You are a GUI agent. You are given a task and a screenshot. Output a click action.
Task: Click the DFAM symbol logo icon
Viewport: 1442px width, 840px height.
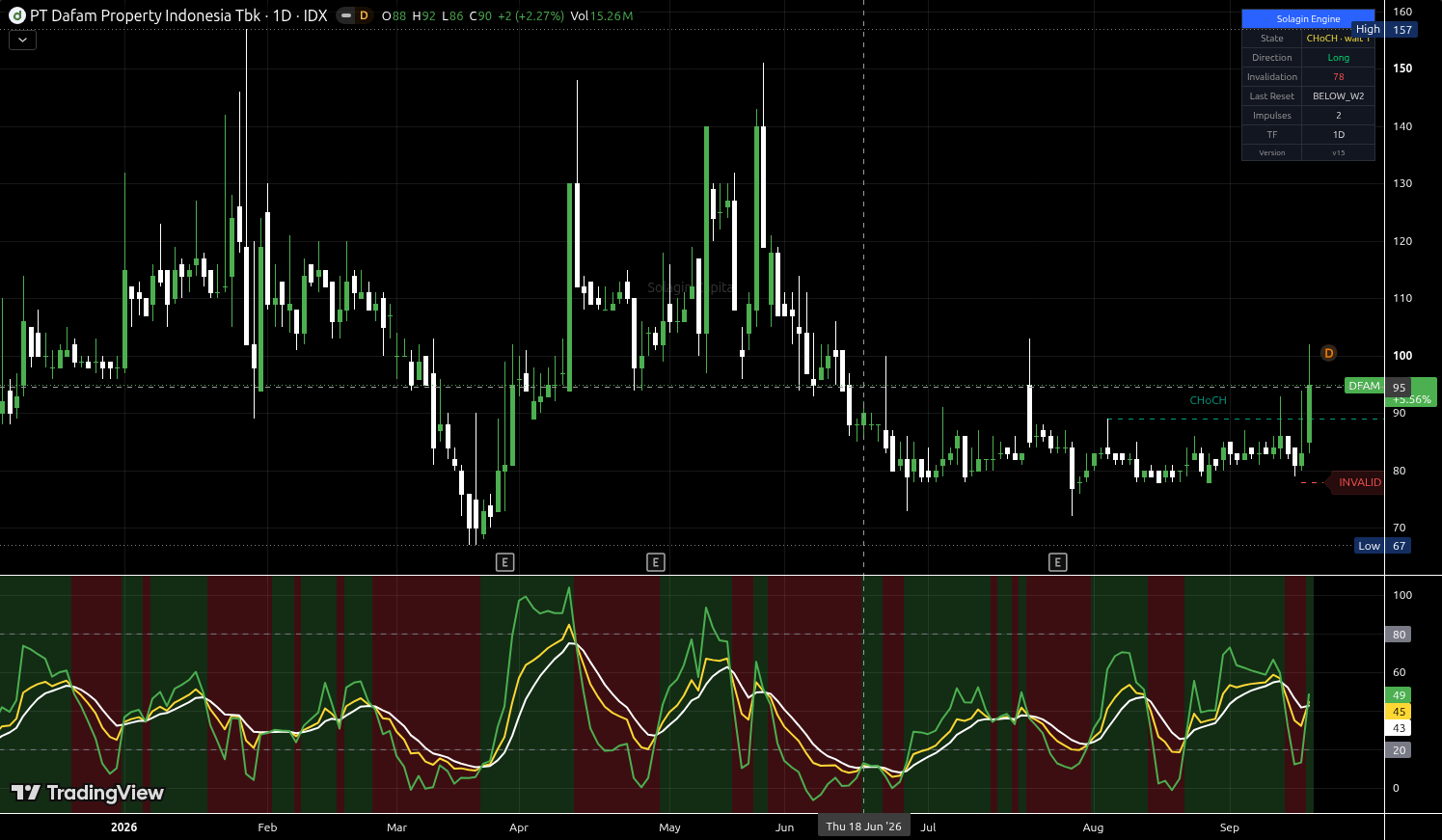[x=16, y=15]
